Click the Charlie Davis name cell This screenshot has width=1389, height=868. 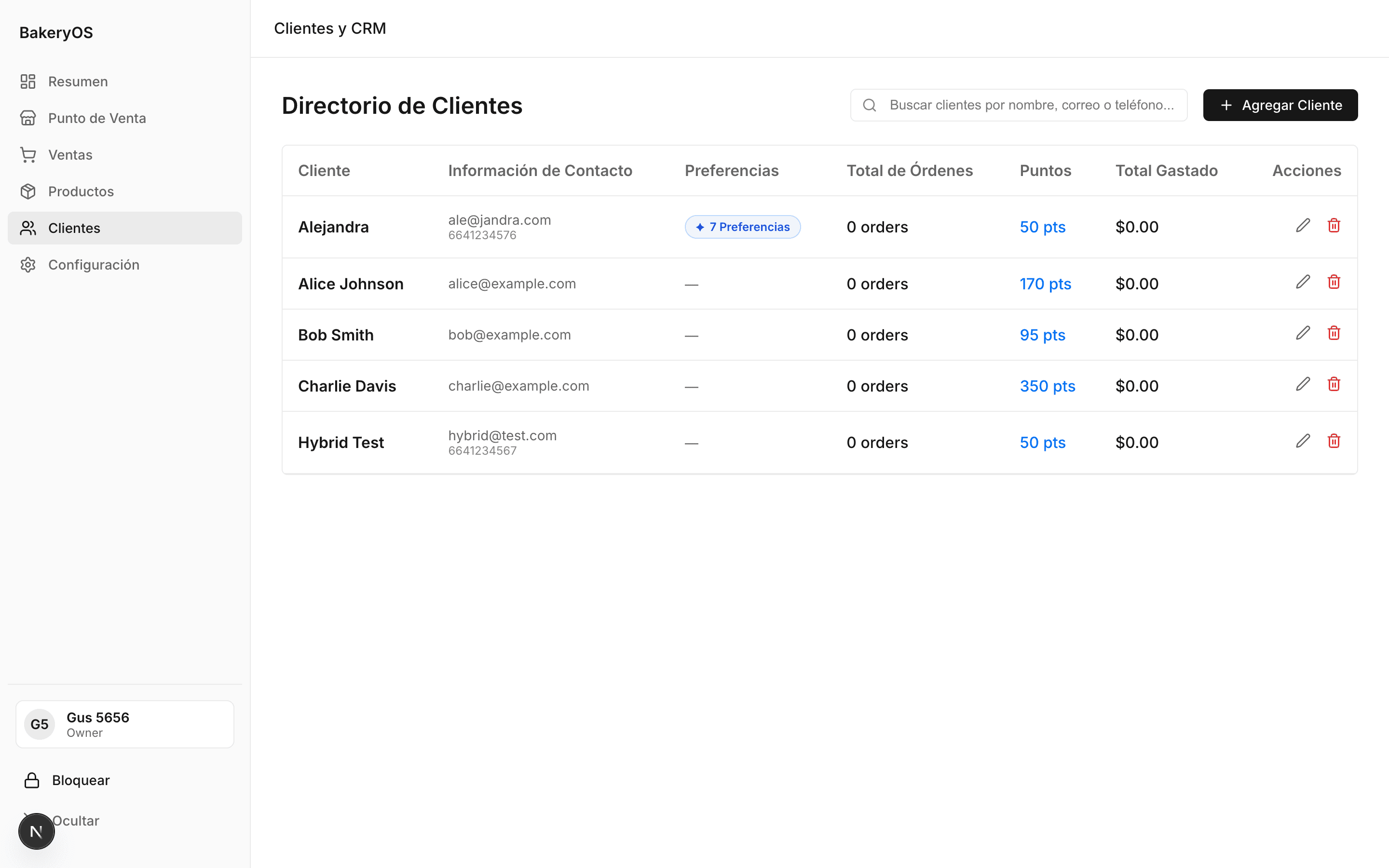[x=347, y=386]
